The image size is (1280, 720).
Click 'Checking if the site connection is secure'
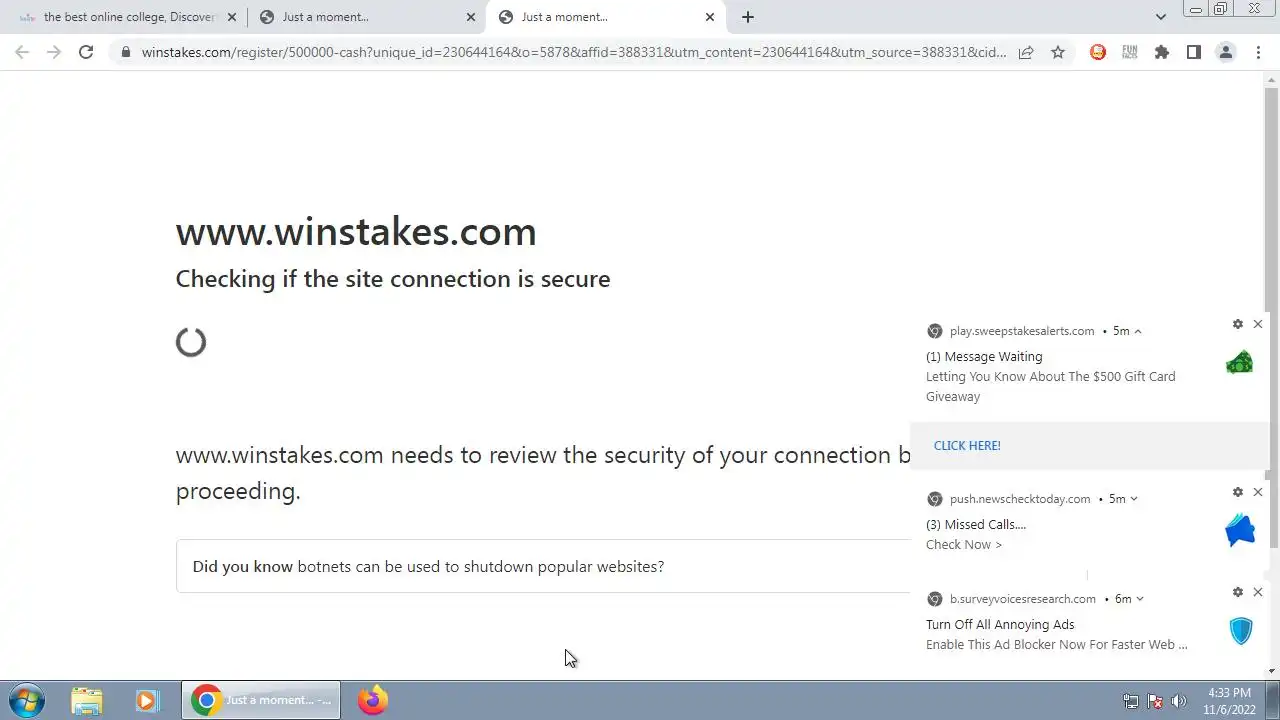pyautogui.click(x=393, y=279)
